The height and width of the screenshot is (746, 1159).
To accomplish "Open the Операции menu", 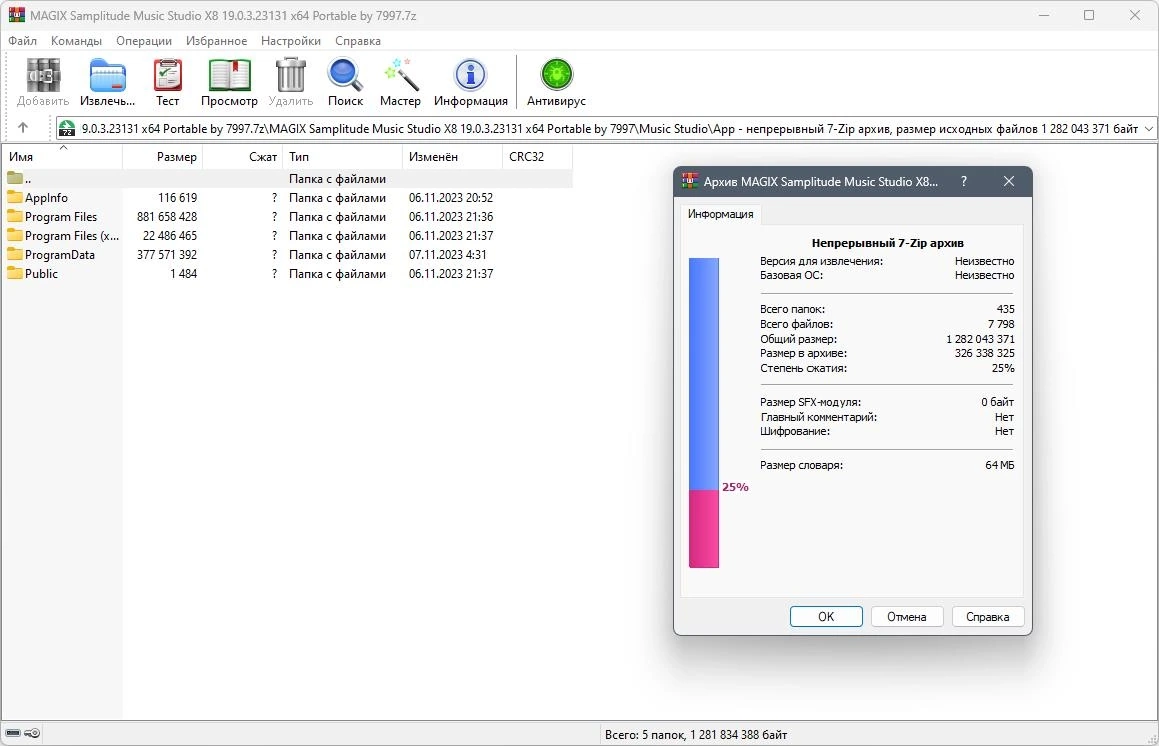I will (144, 41).
